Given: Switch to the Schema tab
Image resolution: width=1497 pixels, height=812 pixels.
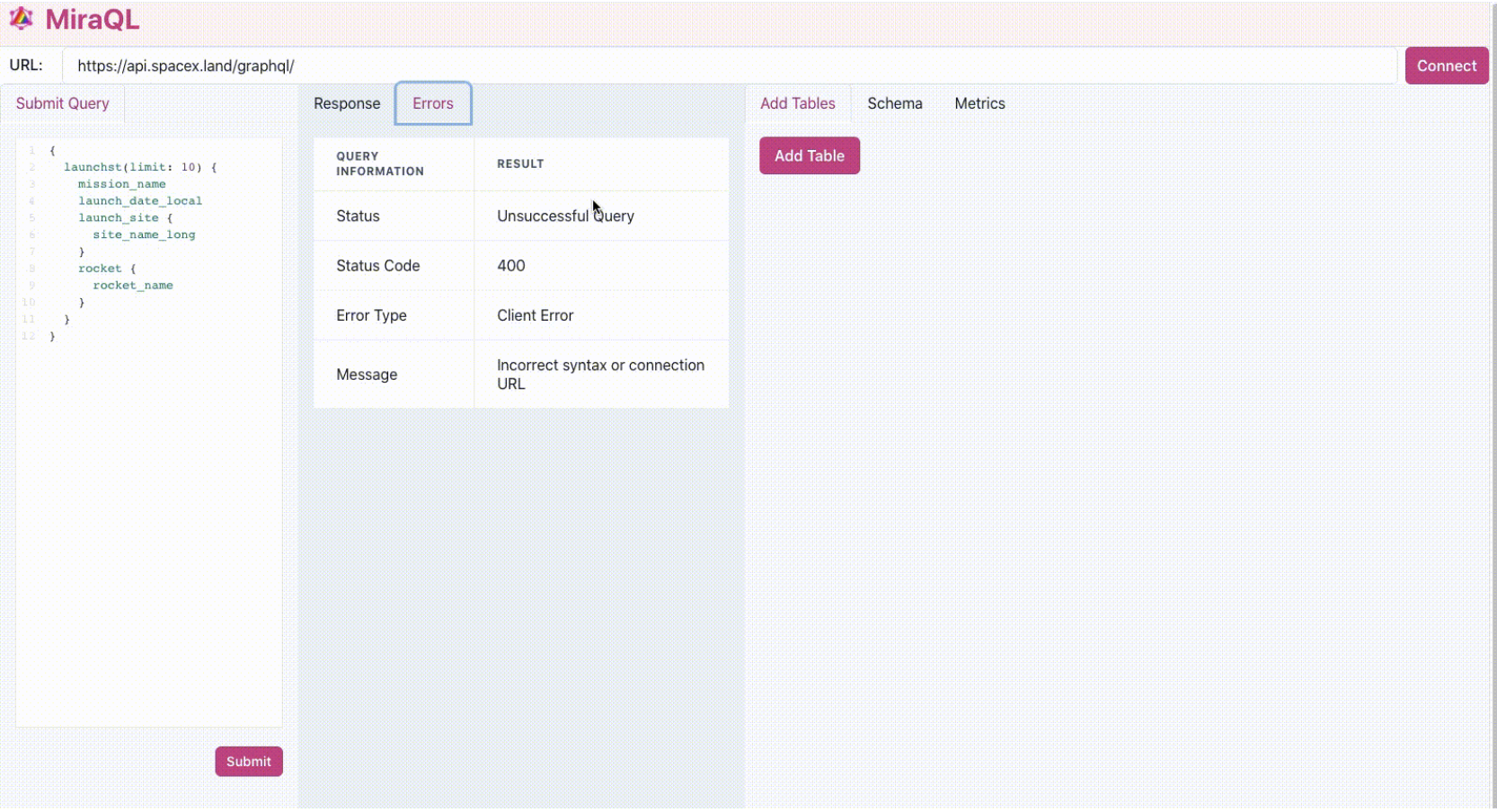Looking at the screenshot, I should pos(895,103).
